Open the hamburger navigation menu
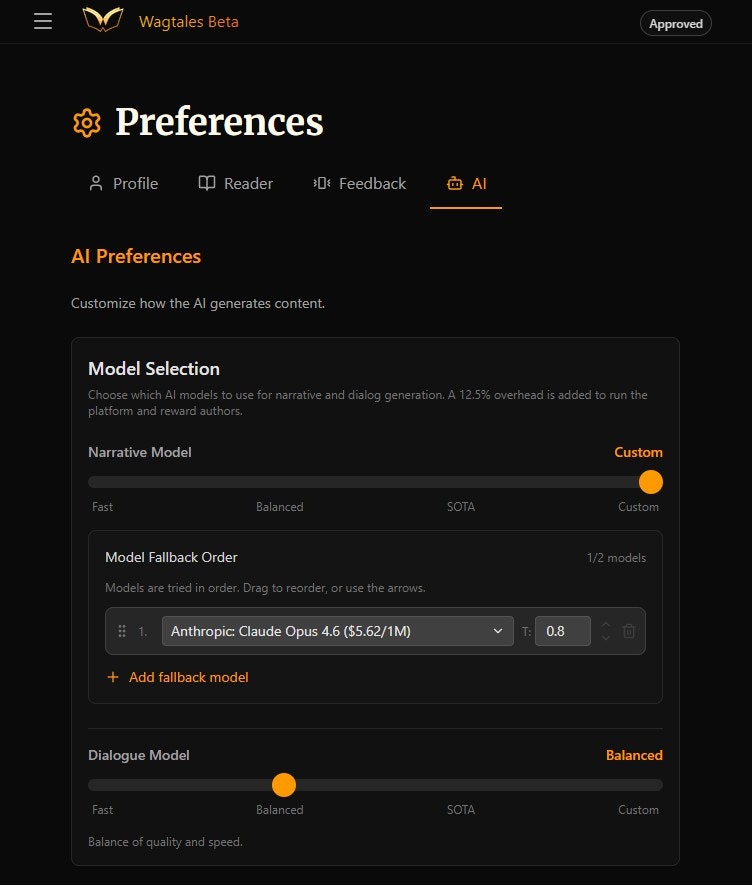Image resolution: width=752 pixels, height=885 pixels. pos(42,21)
